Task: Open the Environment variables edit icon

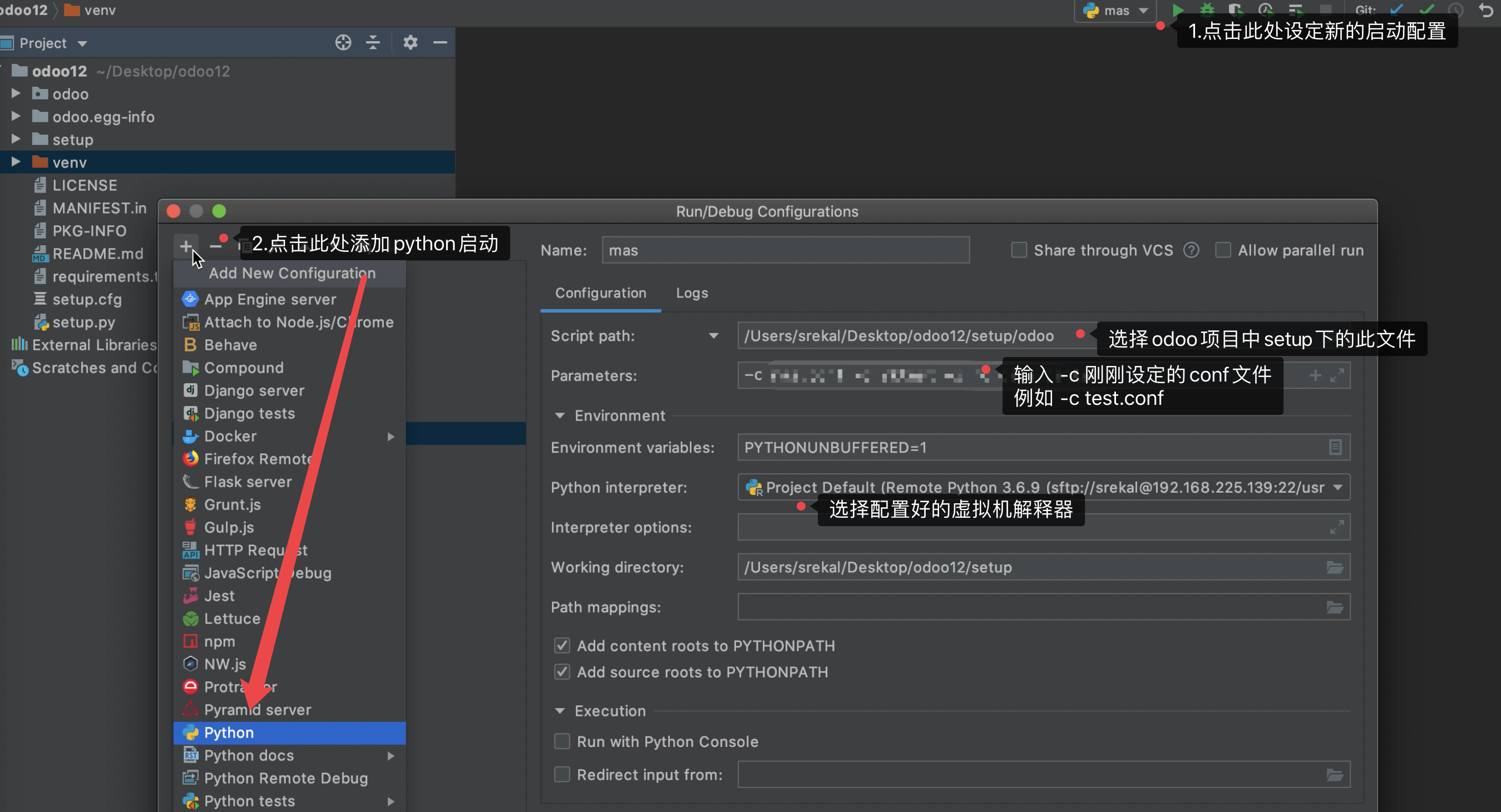Action: point(1335,447)
